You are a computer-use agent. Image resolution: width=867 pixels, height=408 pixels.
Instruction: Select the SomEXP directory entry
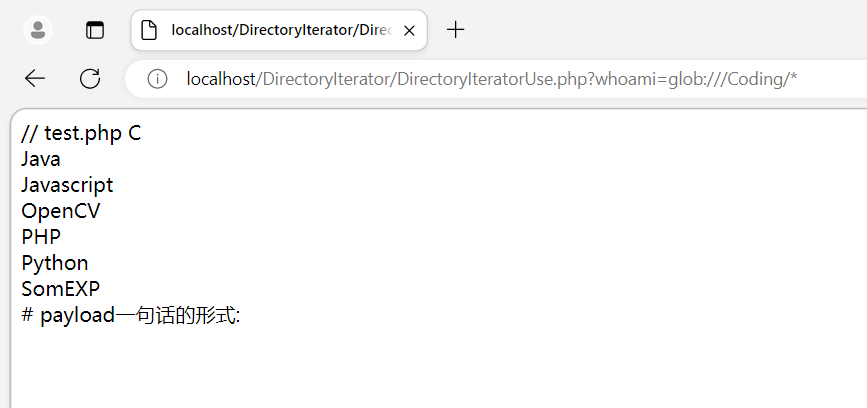(61, 289)
